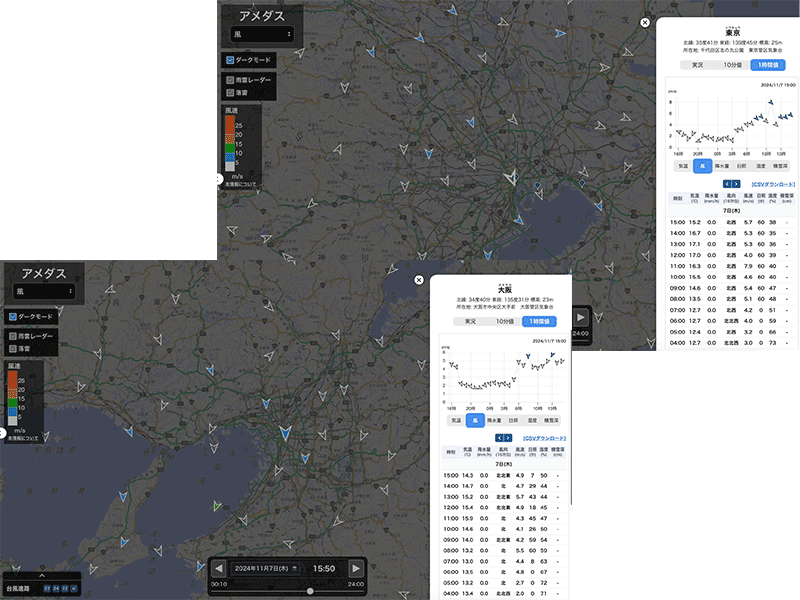This screenshot has width=800, height=600.
Task: Step to next time in lower map
Action: [356, 567]
